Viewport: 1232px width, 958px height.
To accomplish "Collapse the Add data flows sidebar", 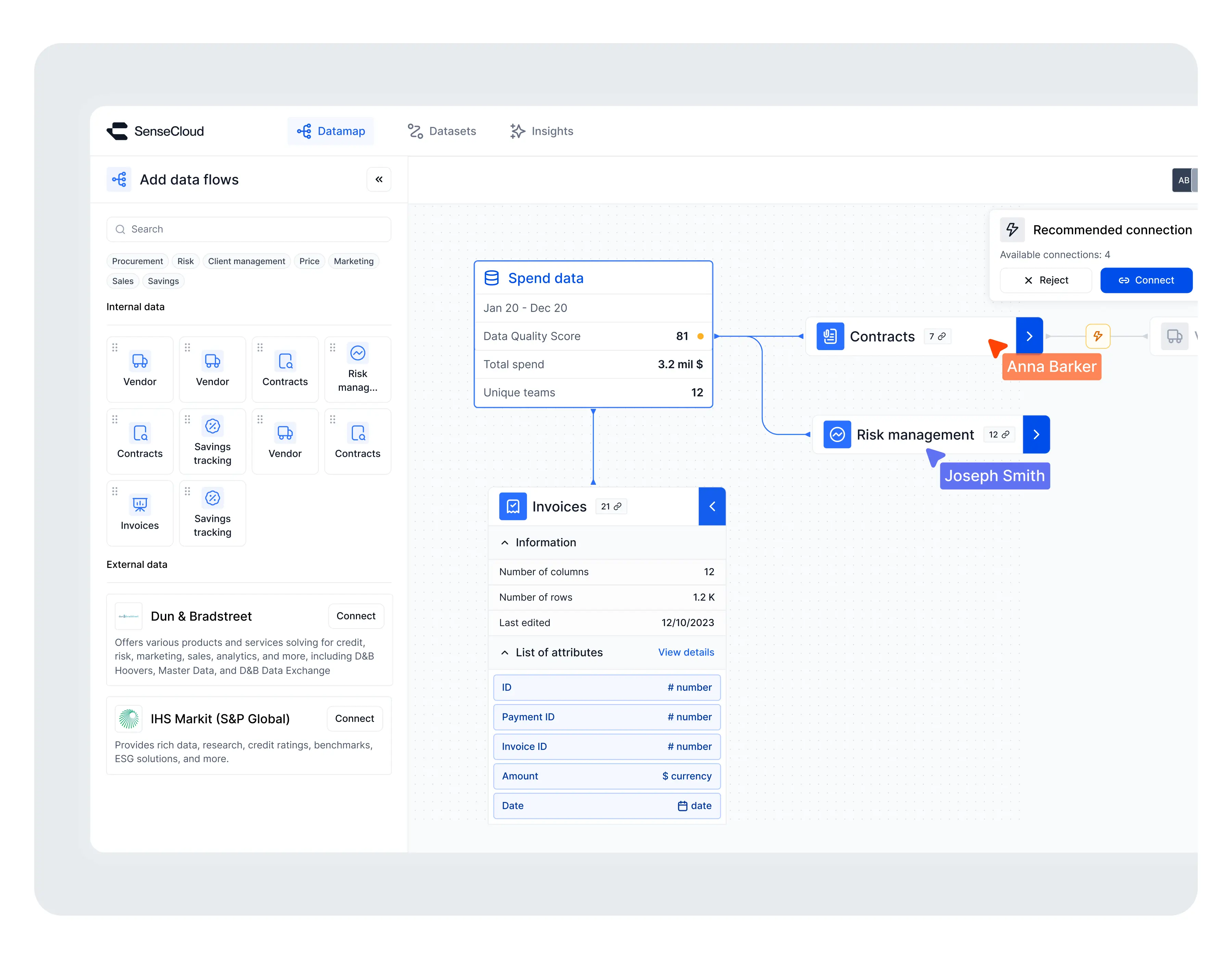I will click(x=378, y=179).
